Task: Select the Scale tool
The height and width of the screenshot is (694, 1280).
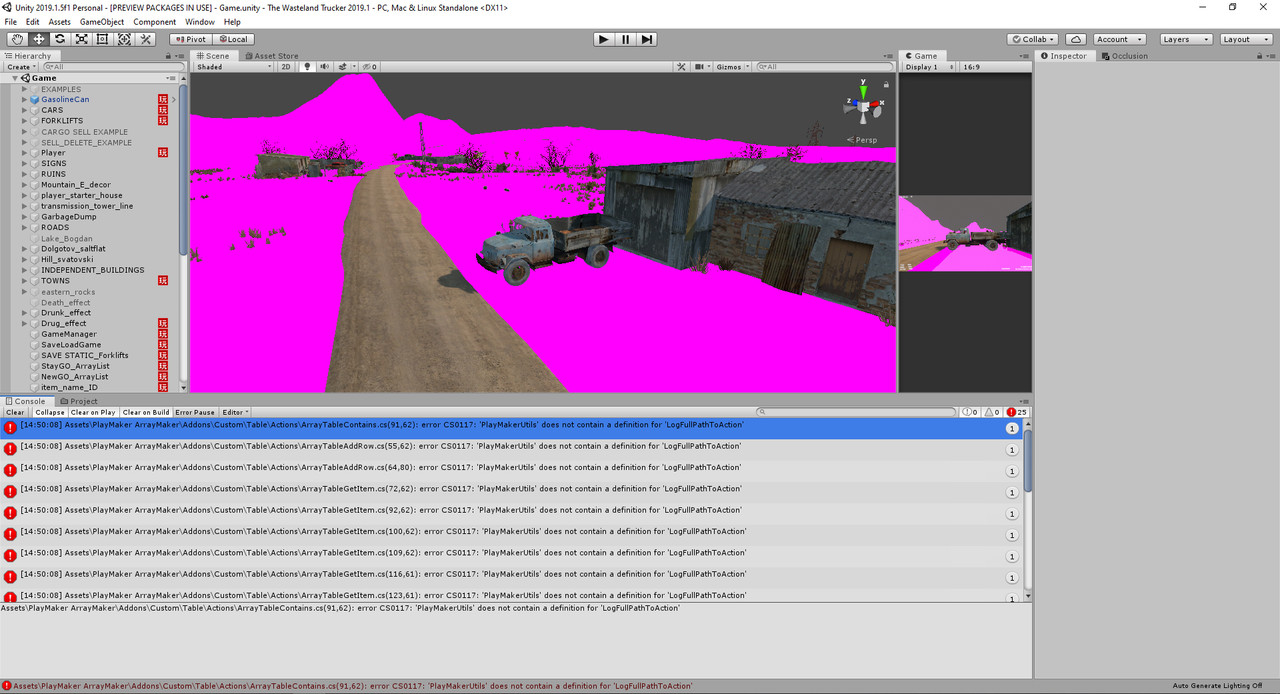Action: tap(81, 39)
